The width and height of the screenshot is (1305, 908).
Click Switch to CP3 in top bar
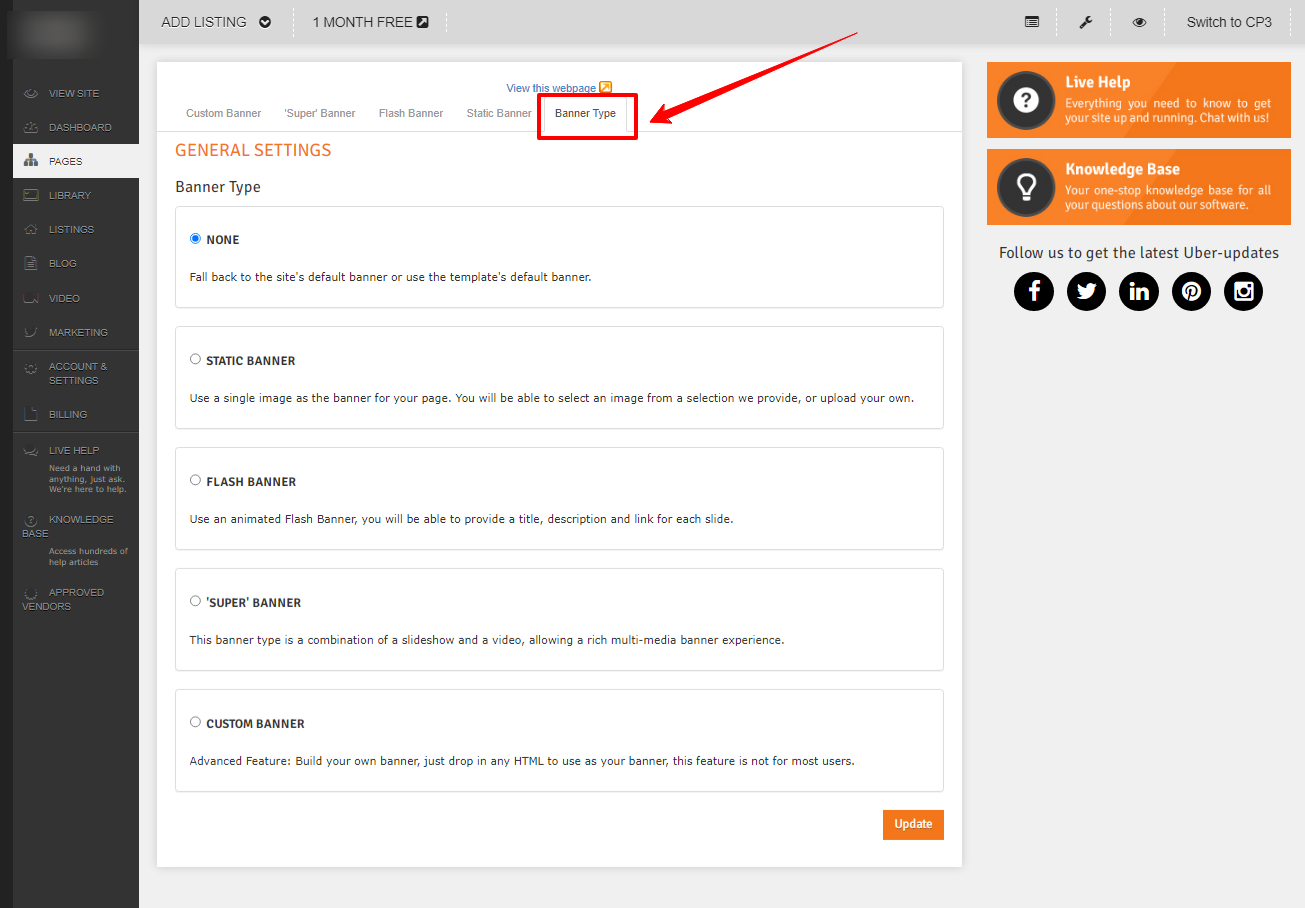(x=1229, y=22)
